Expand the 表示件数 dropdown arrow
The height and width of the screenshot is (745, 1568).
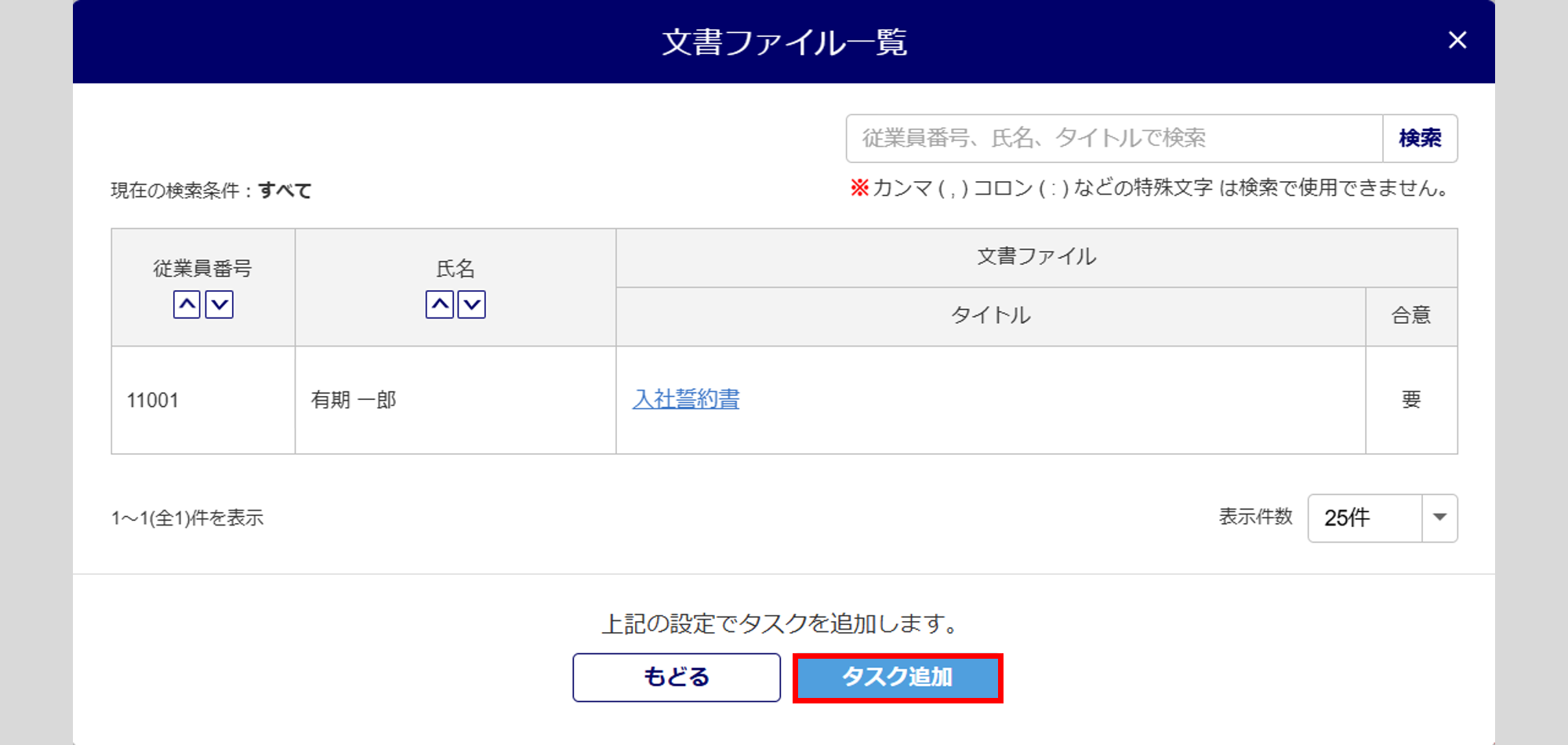(1439, 518)
